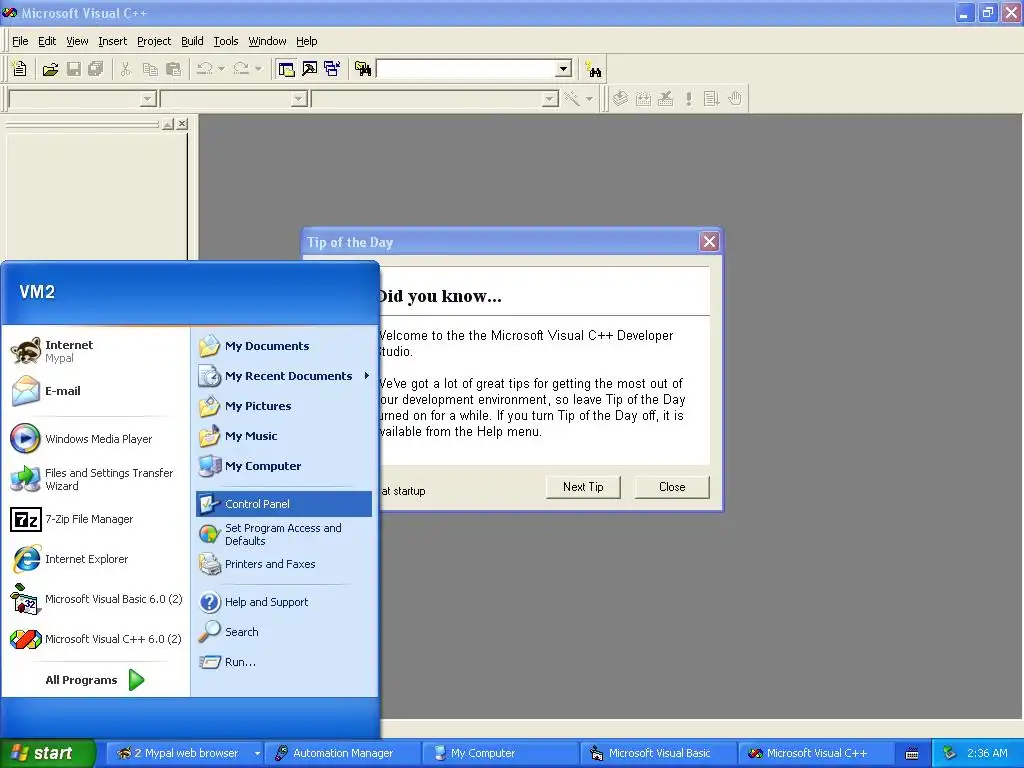
Task: Close Tip of the Day with X
Action: coord(709,242)
